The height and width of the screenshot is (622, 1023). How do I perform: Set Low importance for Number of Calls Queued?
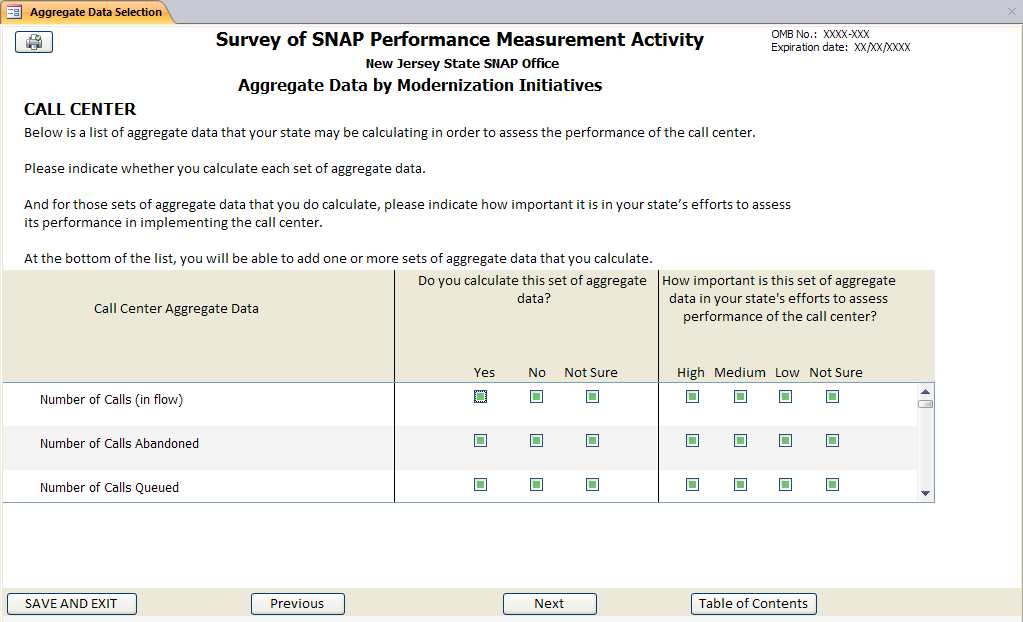[x=786, y=485]
